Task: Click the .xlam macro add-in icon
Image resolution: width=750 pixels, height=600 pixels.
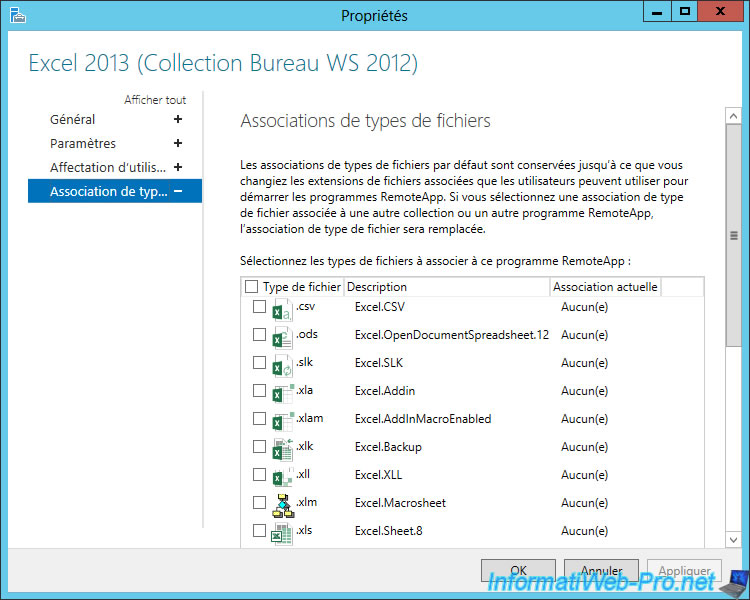Action: 282,421
